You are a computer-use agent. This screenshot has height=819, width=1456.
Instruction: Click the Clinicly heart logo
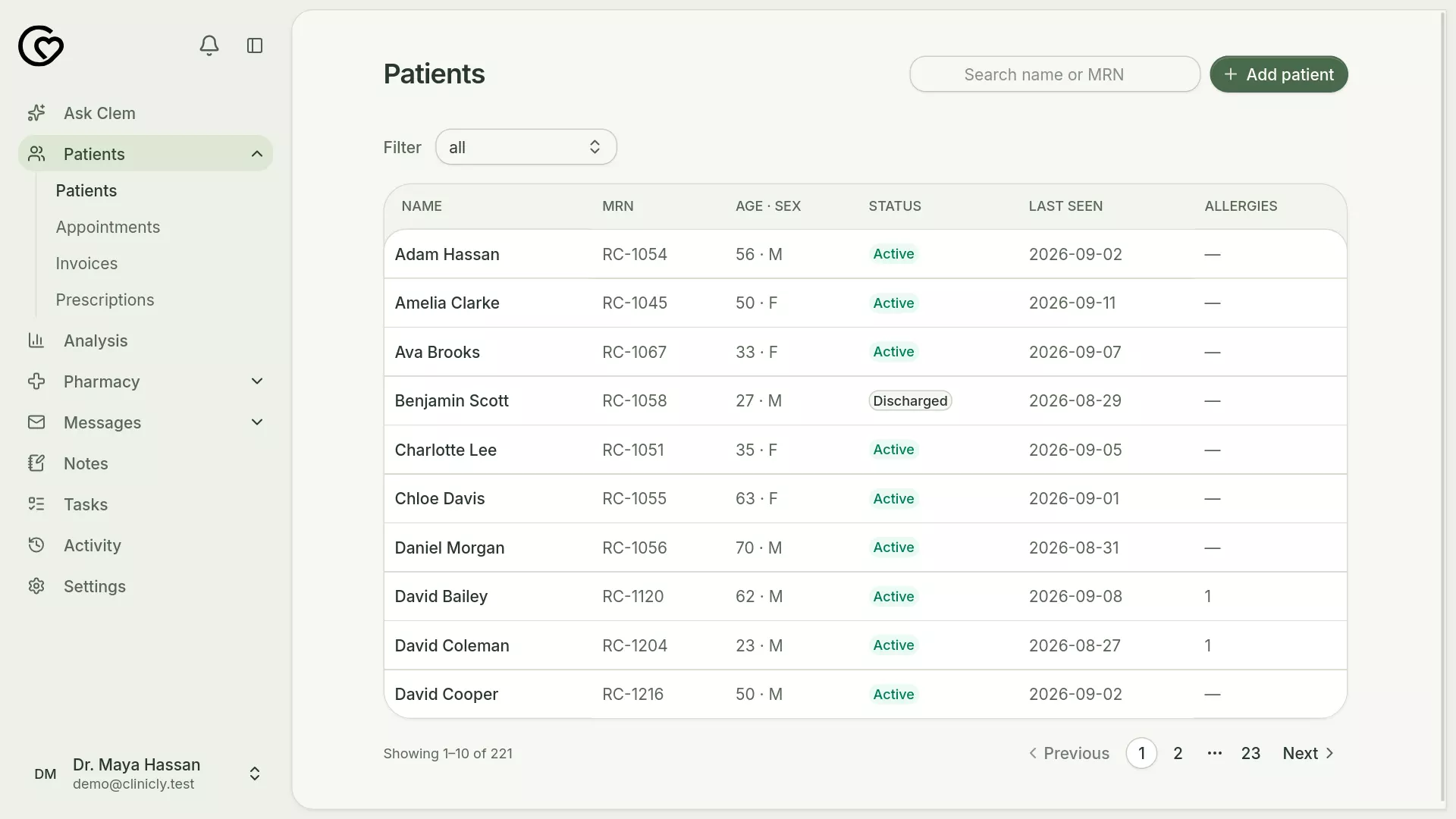(x=41, y=45)
